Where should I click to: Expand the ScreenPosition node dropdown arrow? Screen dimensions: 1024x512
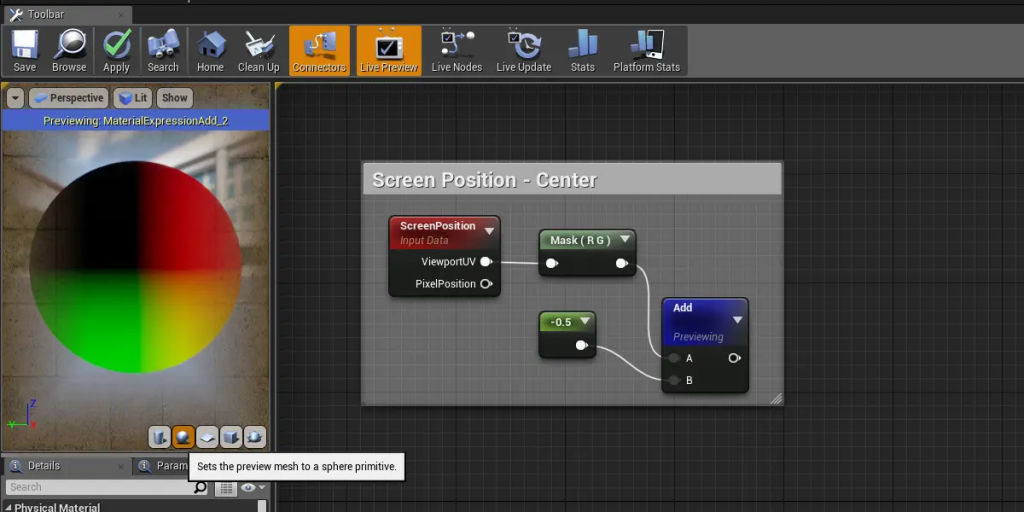[x=489, y=231]
